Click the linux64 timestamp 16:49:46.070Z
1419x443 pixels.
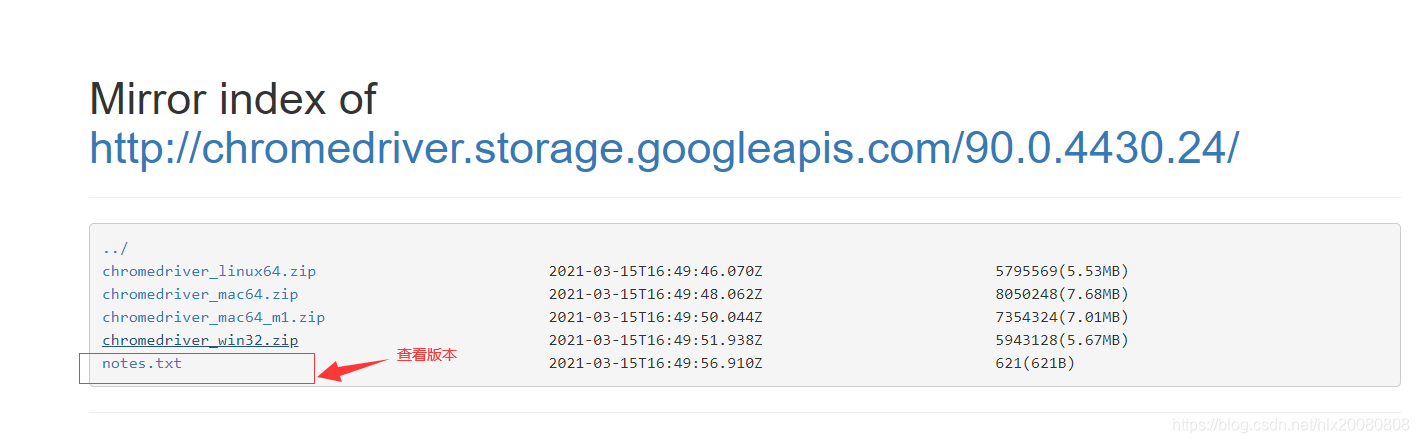click(x=655, y=271)
